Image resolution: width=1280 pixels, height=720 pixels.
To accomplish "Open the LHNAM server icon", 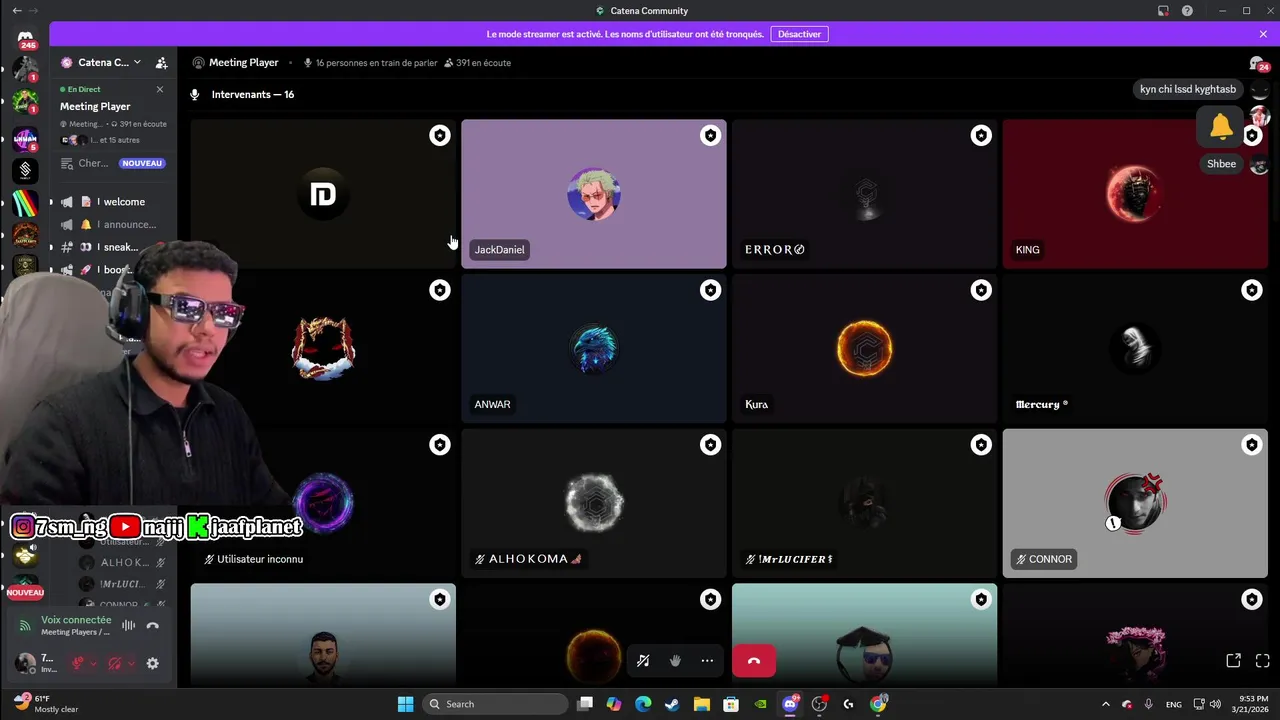I will point(25,138).
